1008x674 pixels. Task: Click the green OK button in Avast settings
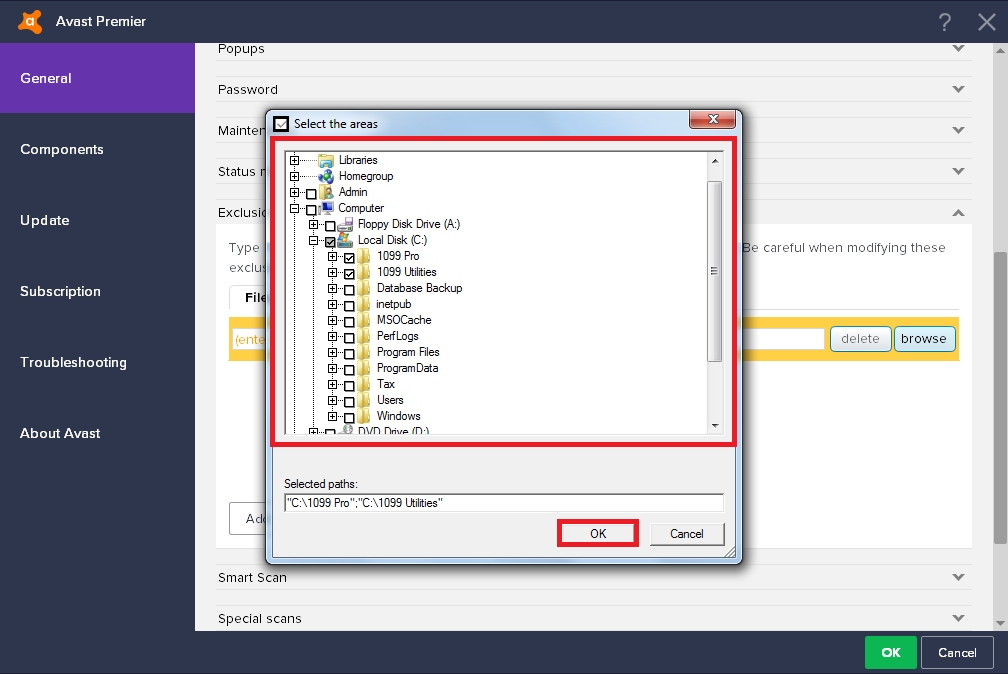coord(891,653)
